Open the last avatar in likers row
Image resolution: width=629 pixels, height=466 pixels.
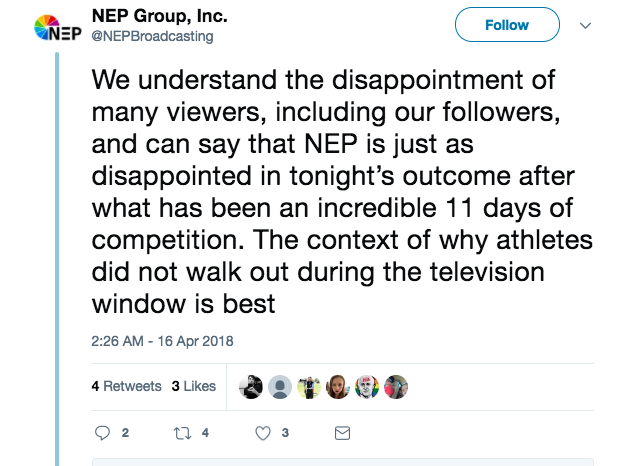click(x=396, y=387)
